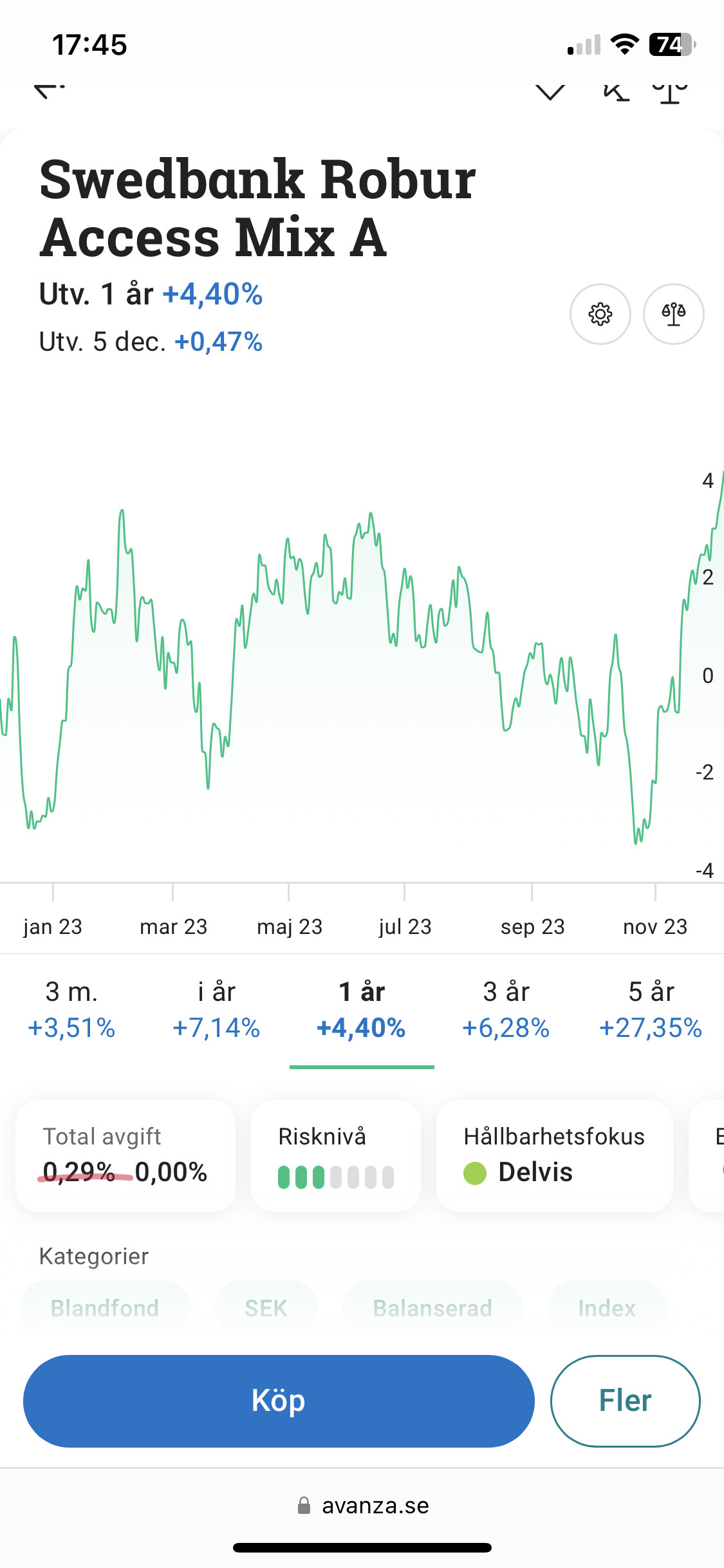
Task: Tap the Index category chip
Action: click(x=606, y=1308)
